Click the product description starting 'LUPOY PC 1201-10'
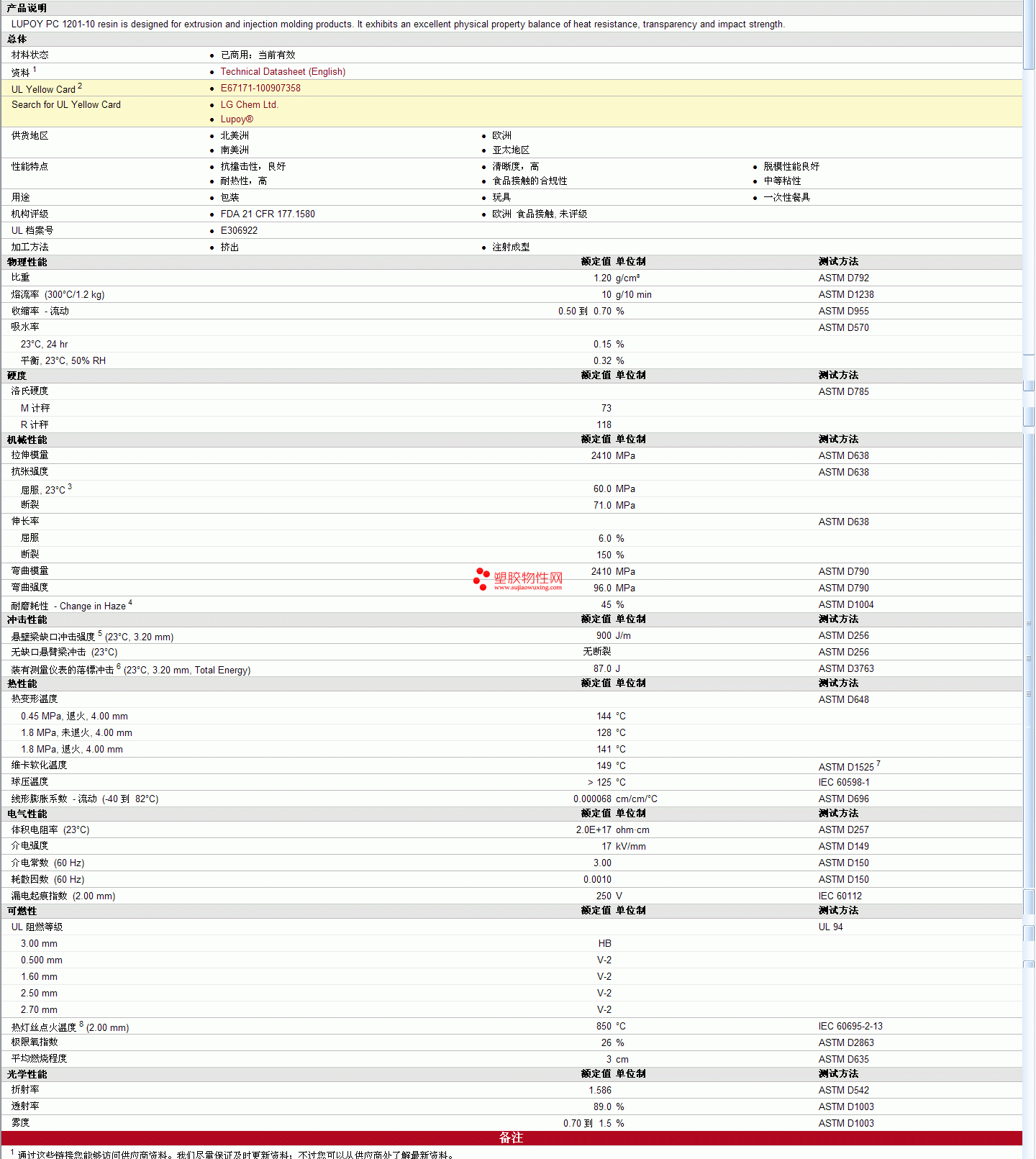This screenshot has height=1159, width=1036. pyautogui.click(x=398, y=24)
